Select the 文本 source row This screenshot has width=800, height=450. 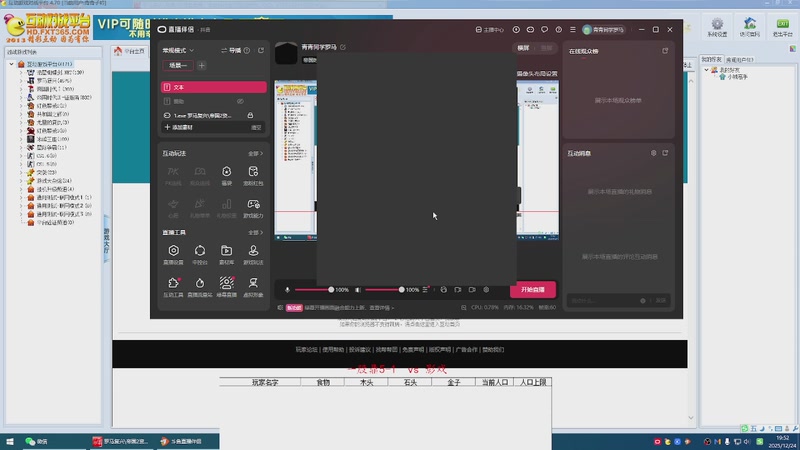pyautogui.click(x=214, y=87)
